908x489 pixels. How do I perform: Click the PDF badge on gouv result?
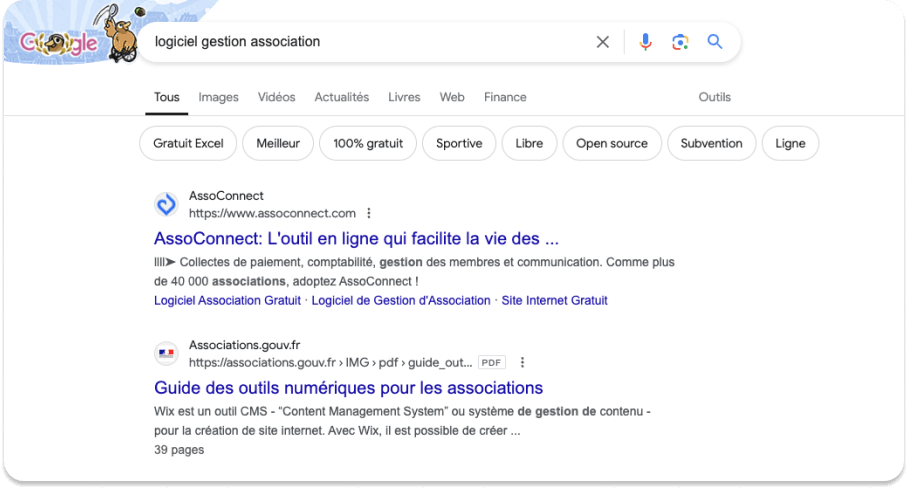[492, 363]
